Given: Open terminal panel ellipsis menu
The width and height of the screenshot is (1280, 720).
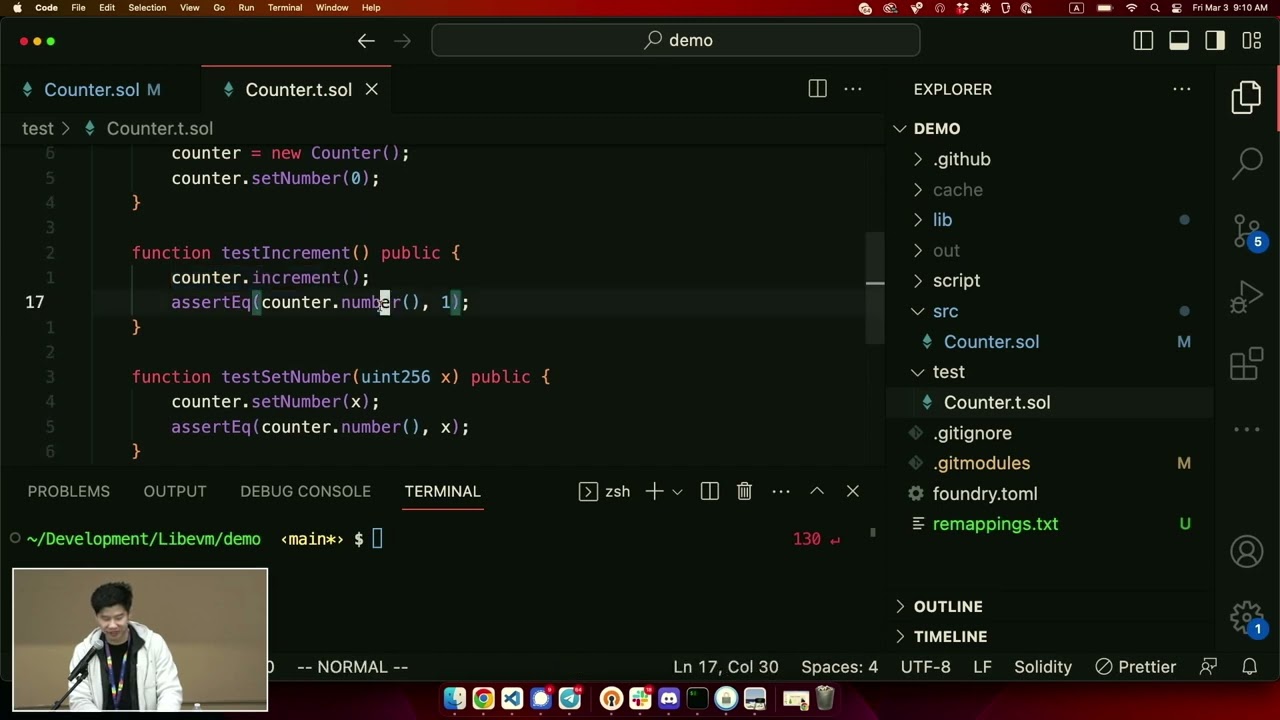Looking at the screenshot, I should click(x=781, y=491).
